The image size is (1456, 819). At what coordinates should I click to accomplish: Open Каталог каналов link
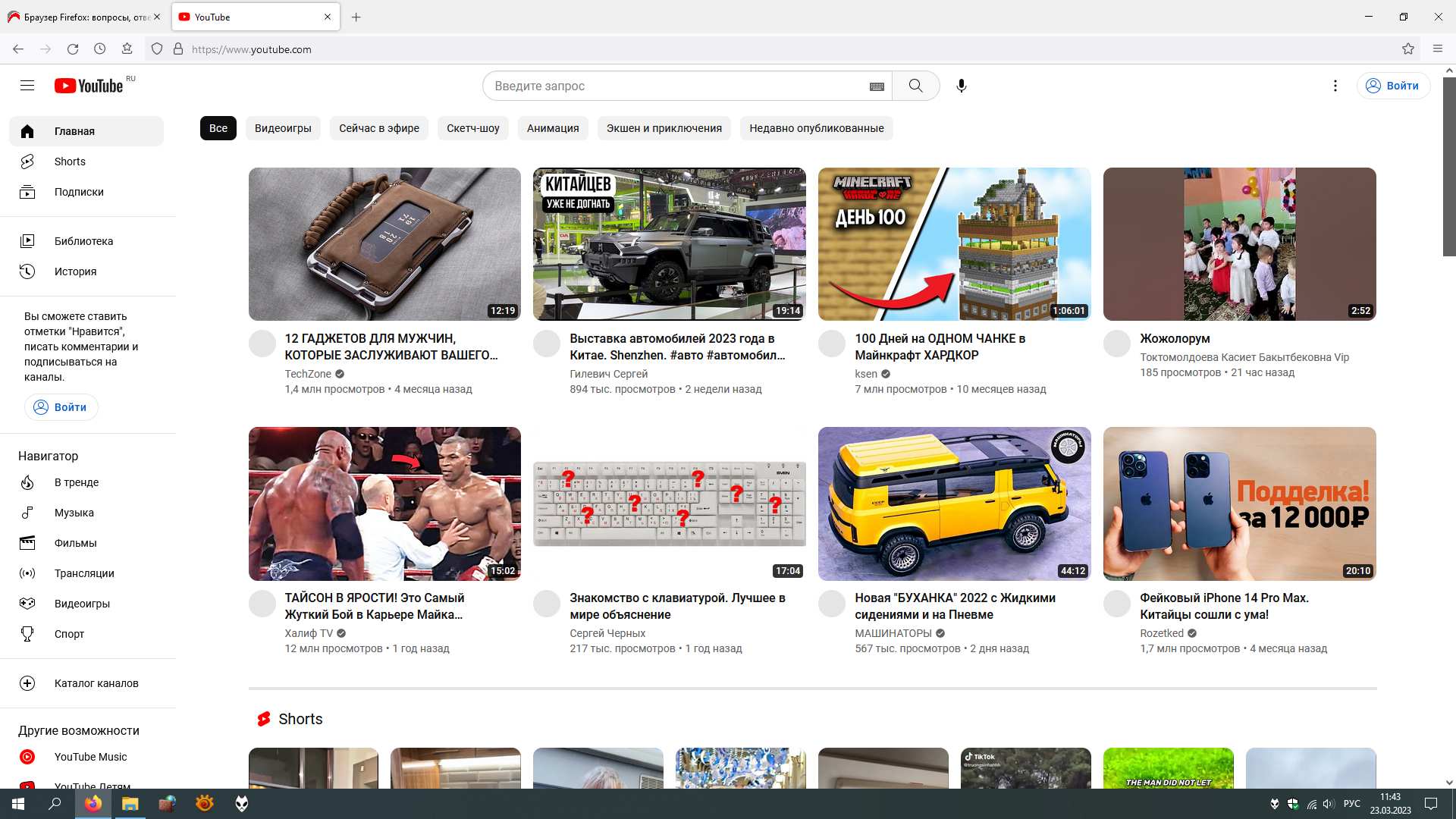click(96, 683)
